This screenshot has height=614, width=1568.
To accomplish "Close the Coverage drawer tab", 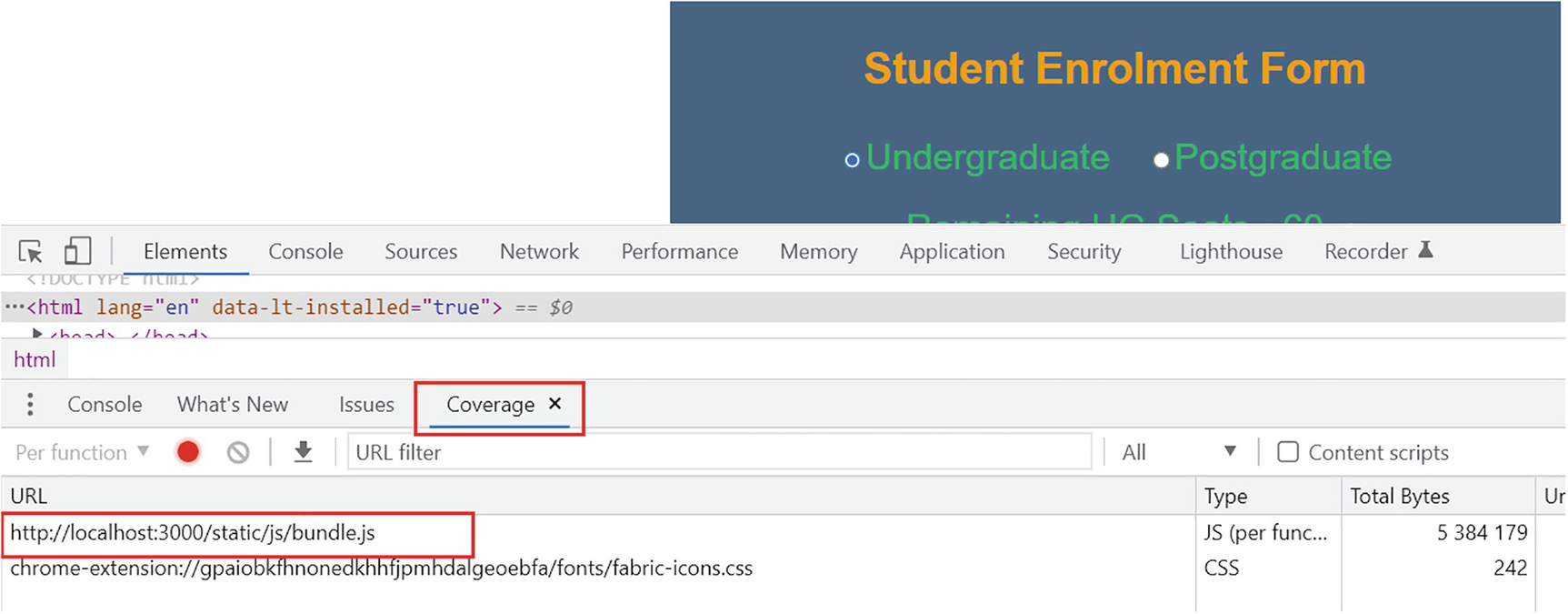I will coord(554,404).
